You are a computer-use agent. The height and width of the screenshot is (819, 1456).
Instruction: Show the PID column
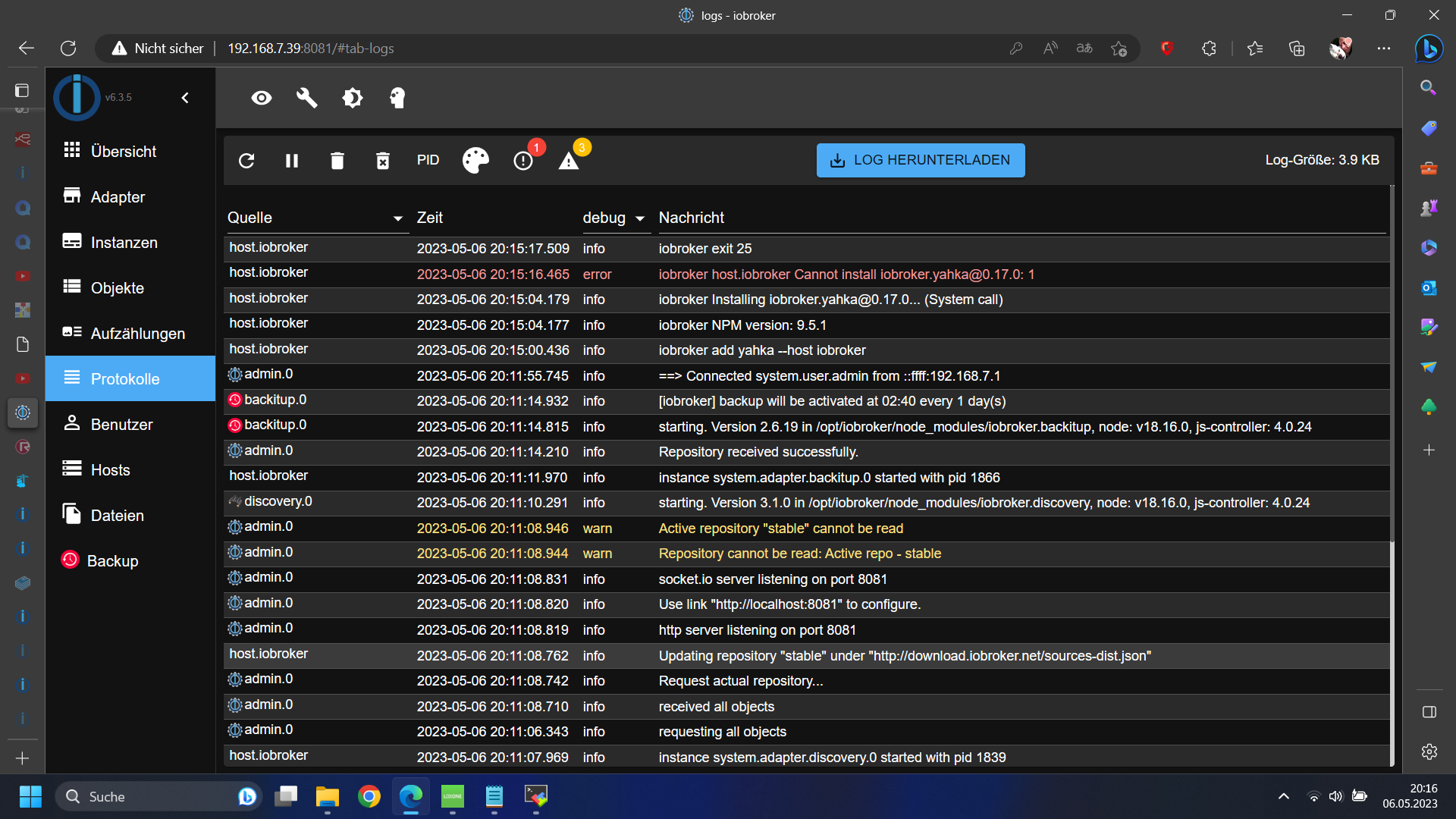click(428, 160)
